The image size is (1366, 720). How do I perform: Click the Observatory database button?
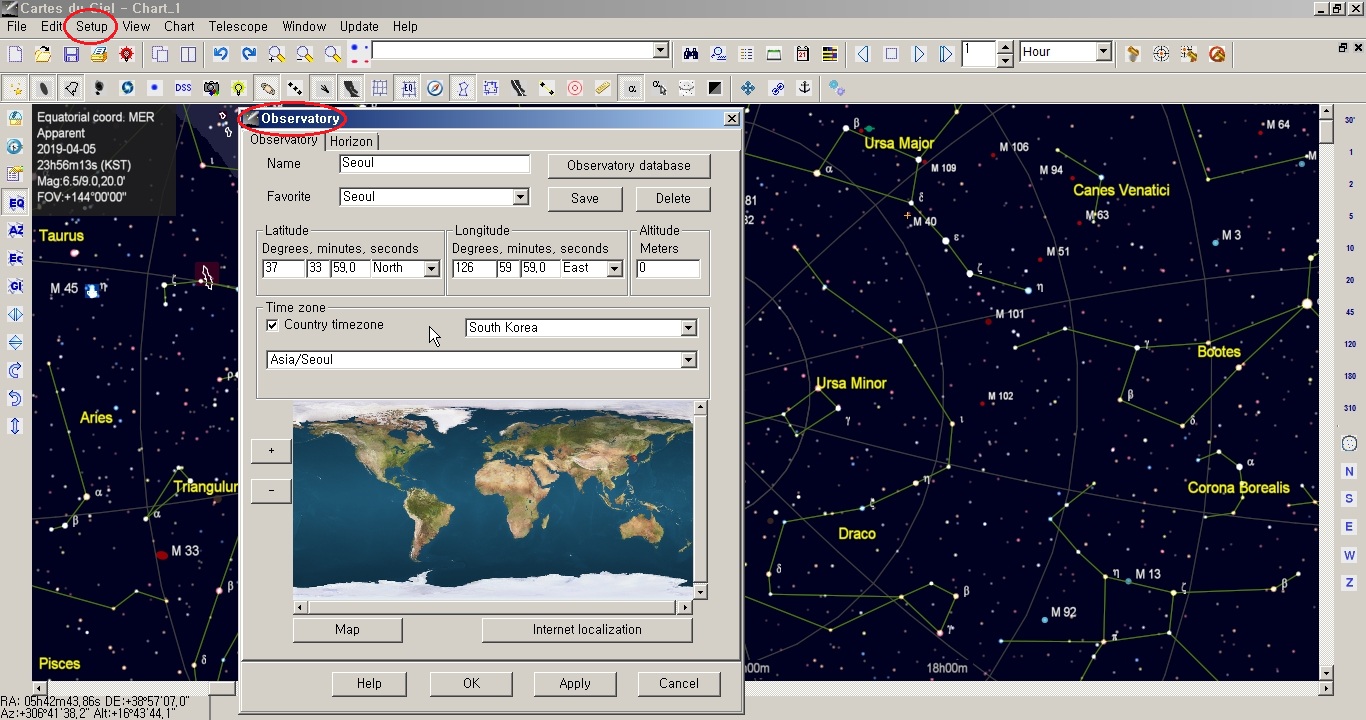coord(628,166)
